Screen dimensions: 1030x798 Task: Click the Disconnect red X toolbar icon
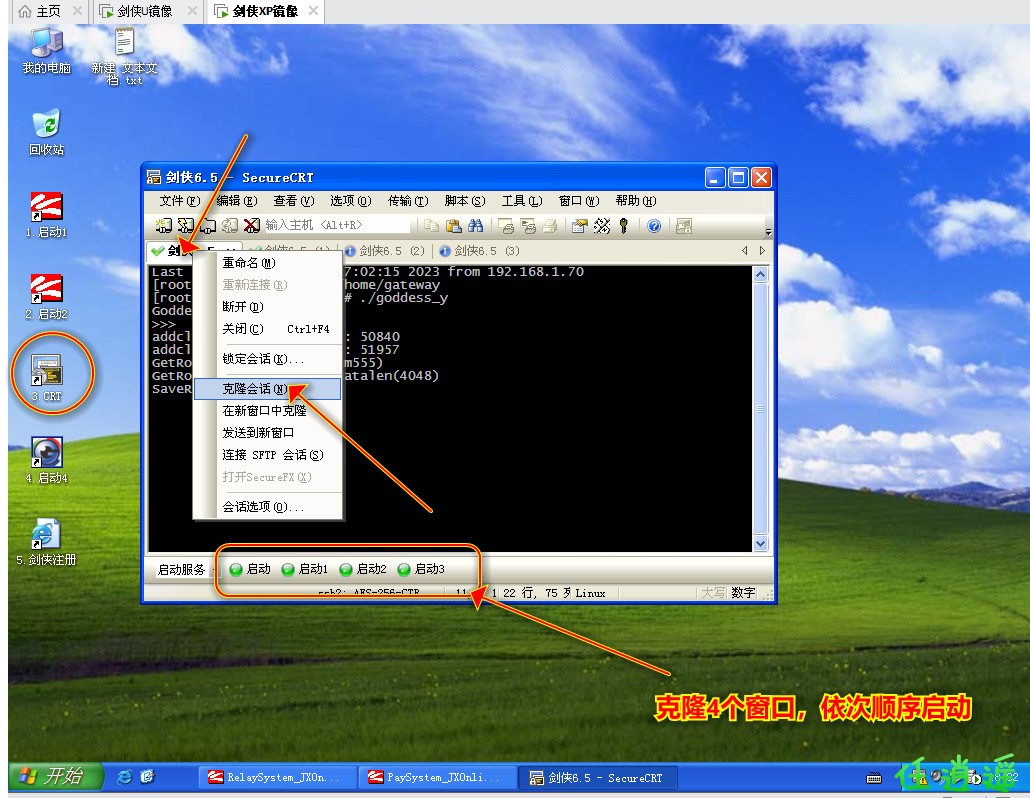(252, 226)
